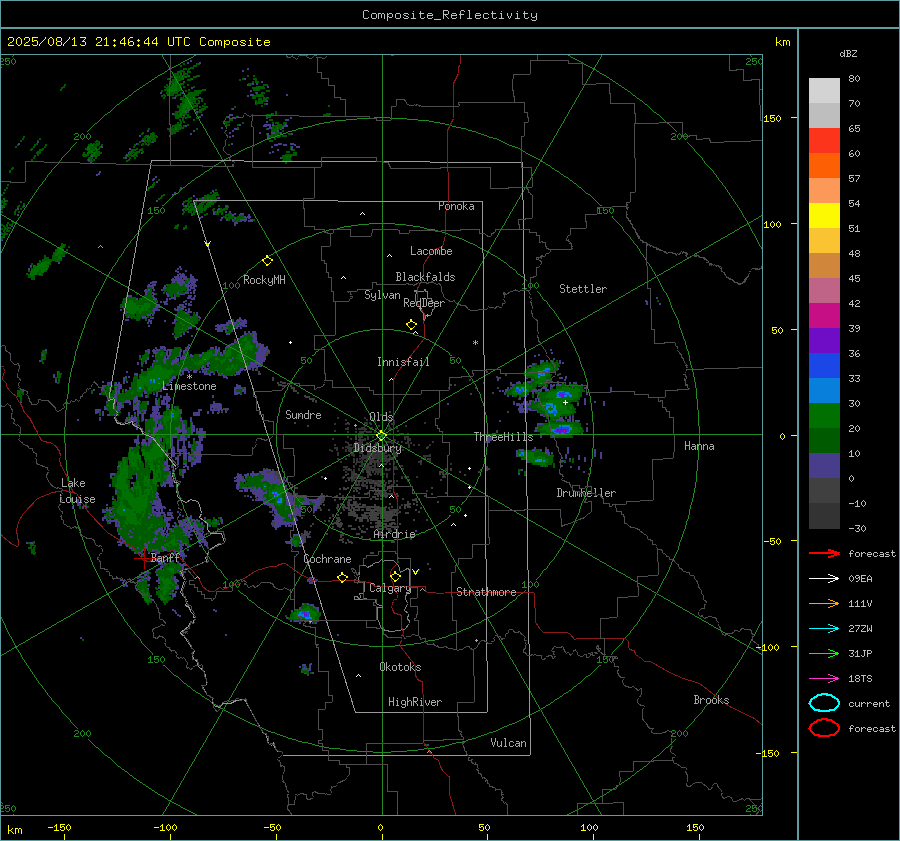Click the yellow diamond marker near RedDeer
The image size is (900, 841).
pos(411,325)
